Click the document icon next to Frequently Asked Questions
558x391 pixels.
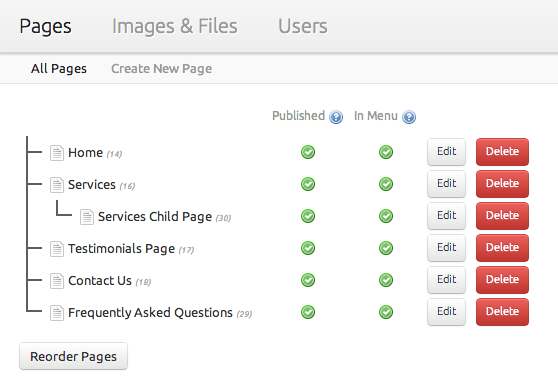click(57, 313)
